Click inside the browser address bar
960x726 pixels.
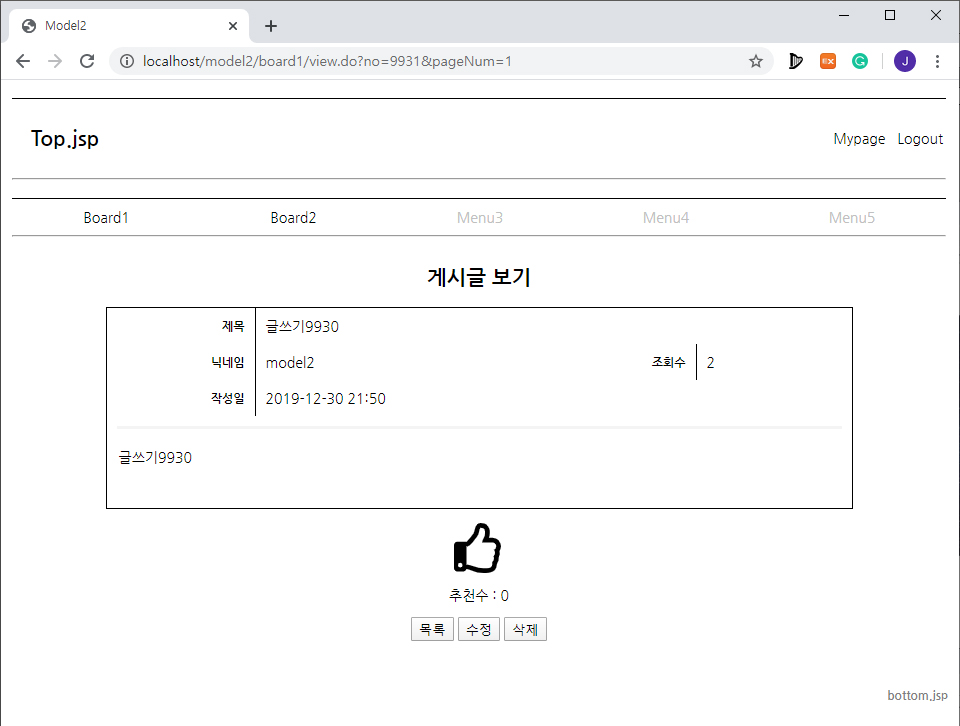click(400, 61)
